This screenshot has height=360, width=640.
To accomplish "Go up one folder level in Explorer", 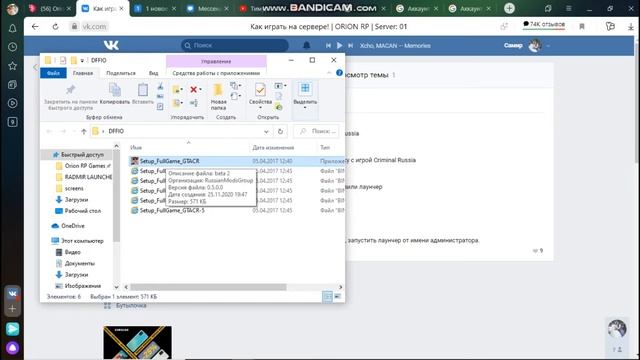I will pos(84,131).
